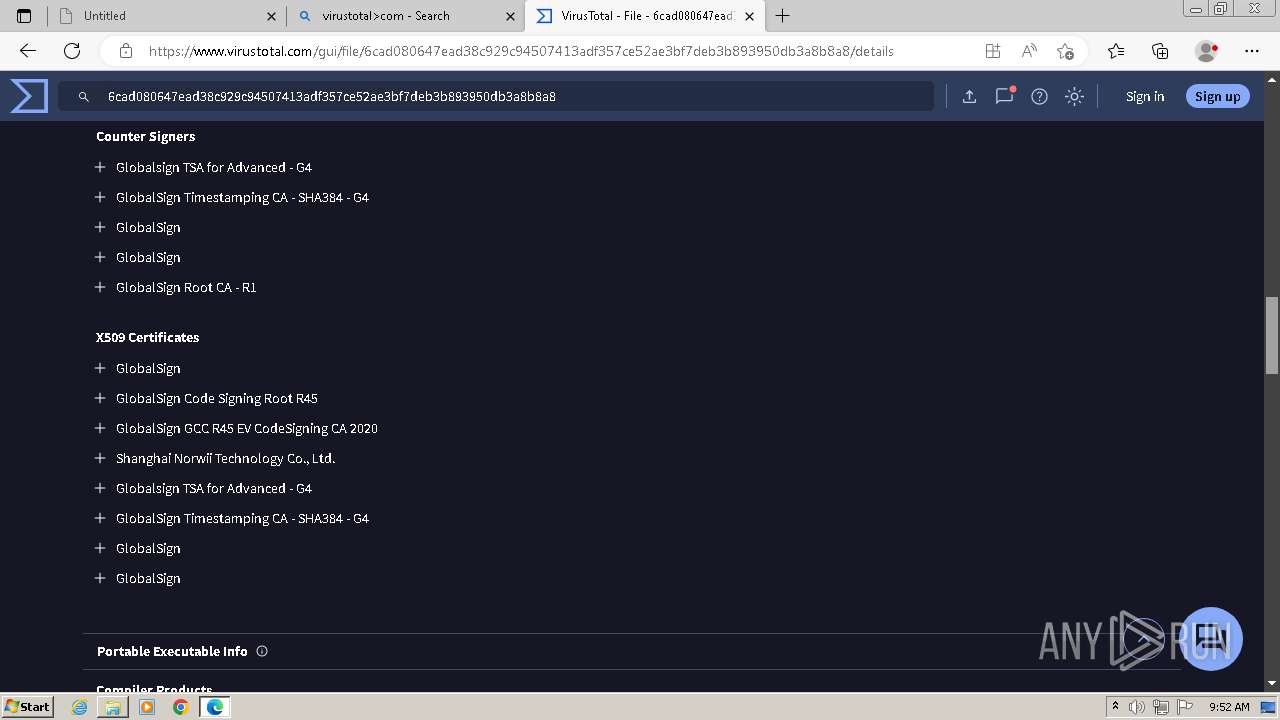Click the browser back arrow
1280x720 pixels.
pos(28,51)
